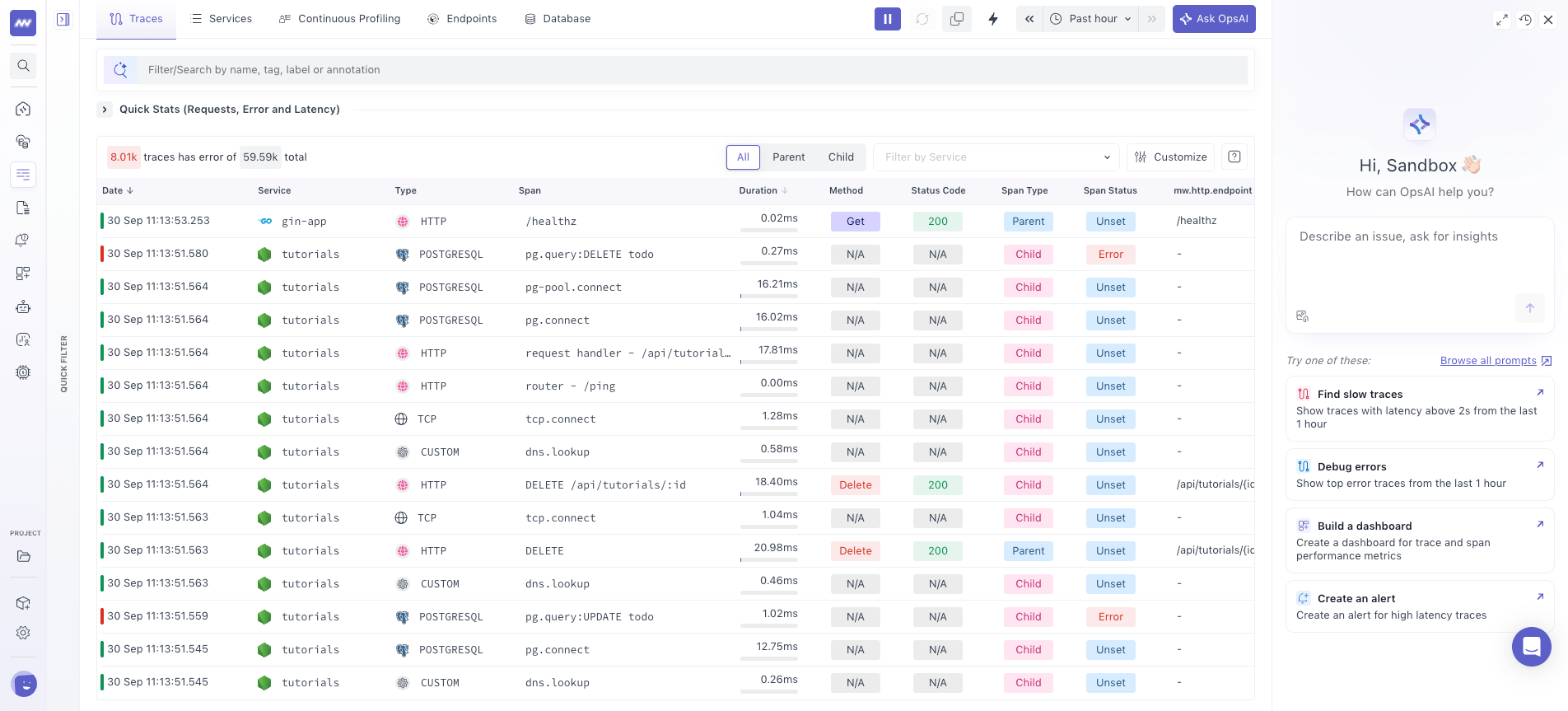This screenshot has height=711, width=1568.
Task: Select the Child span filter
Action: click(x=841, y=157)
